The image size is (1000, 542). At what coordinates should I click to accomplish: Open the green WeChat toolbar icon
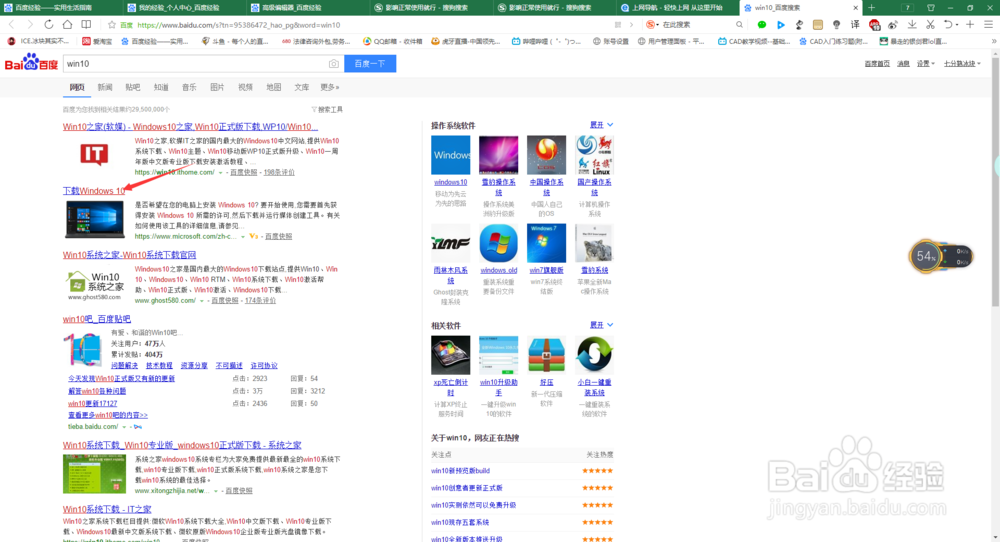tap(761, 25)
